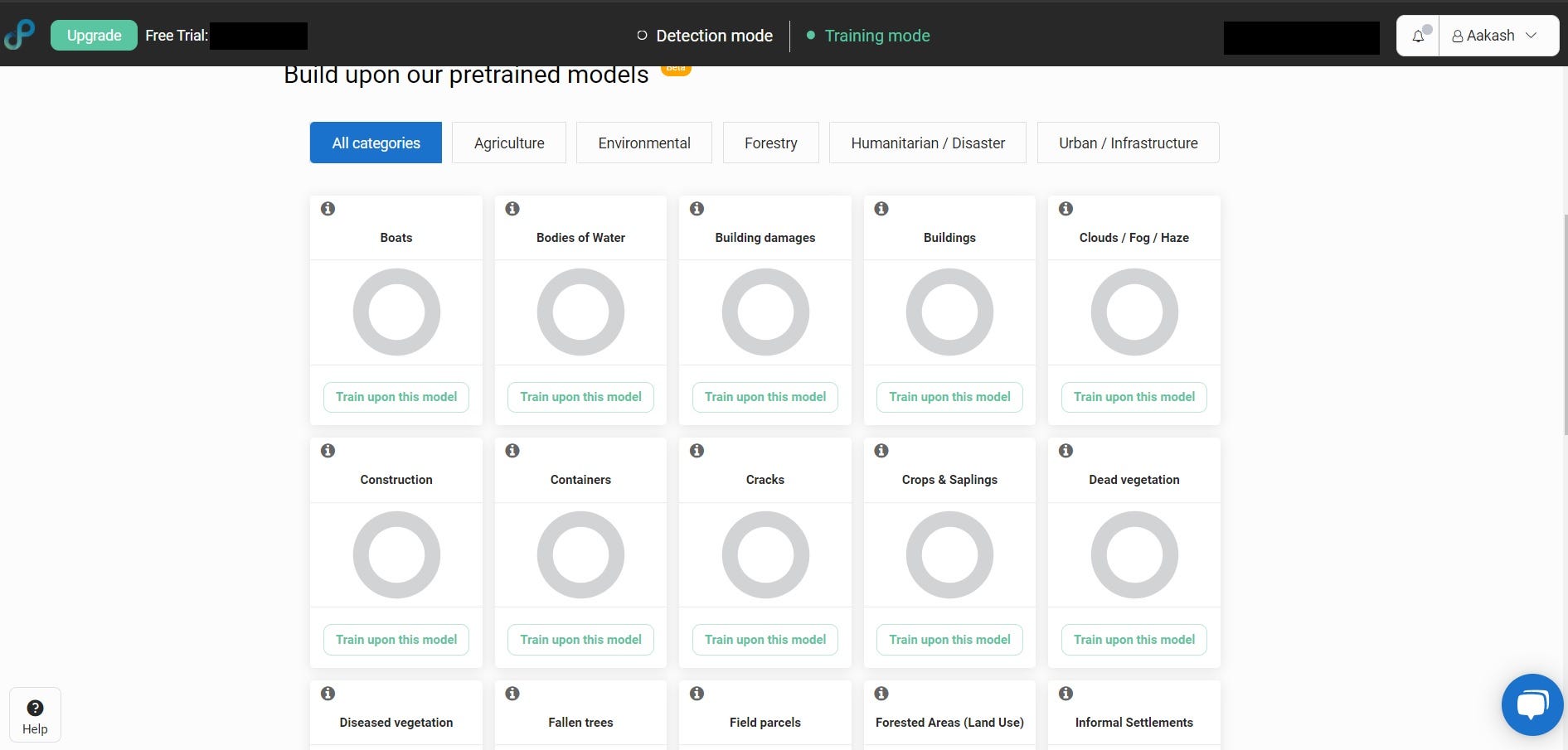The width and height of the screenshot is (1568, 750).
Task: Click the Upgrade button
Action: click(x=94, y=36)
